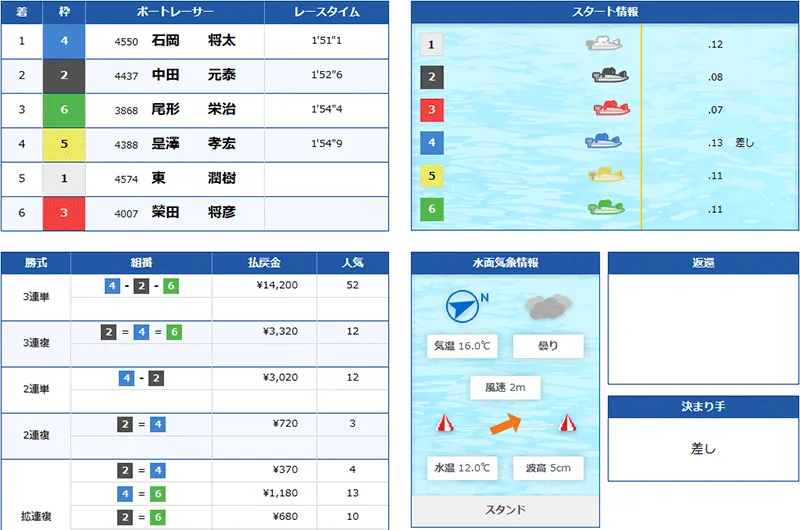Click the 波高 5cm box
The width and height of the screenshot is (800, 530).
click(548, 468)
